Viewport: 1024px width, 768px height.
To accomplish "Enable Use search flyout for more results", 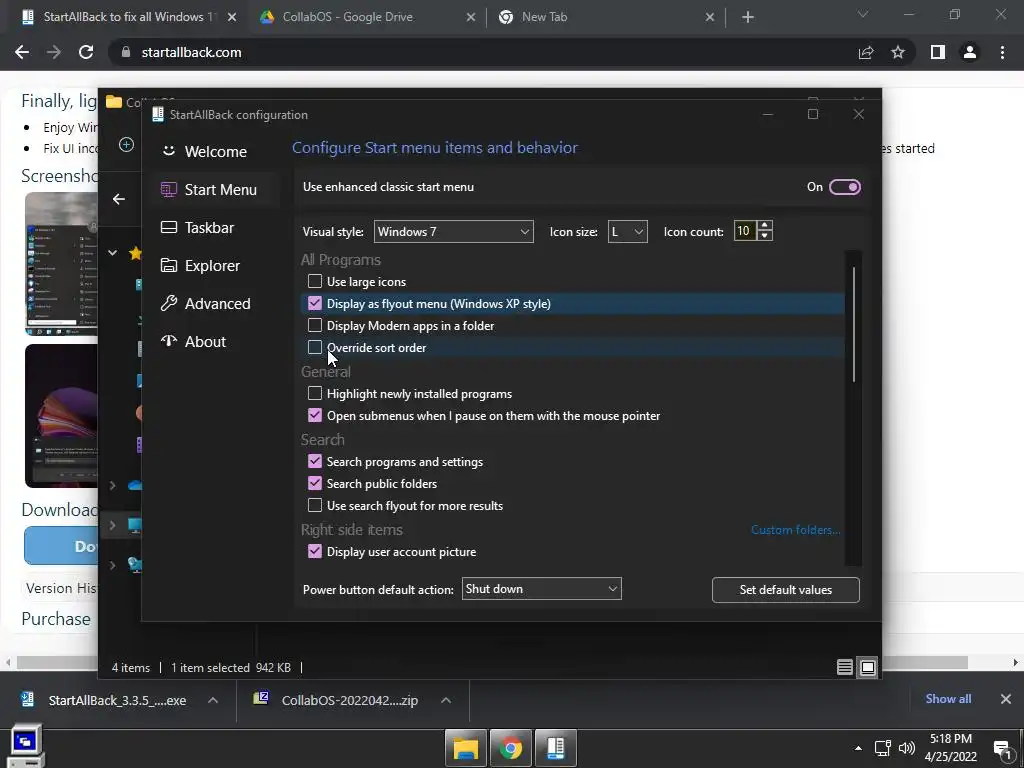I will coord(315,505).
